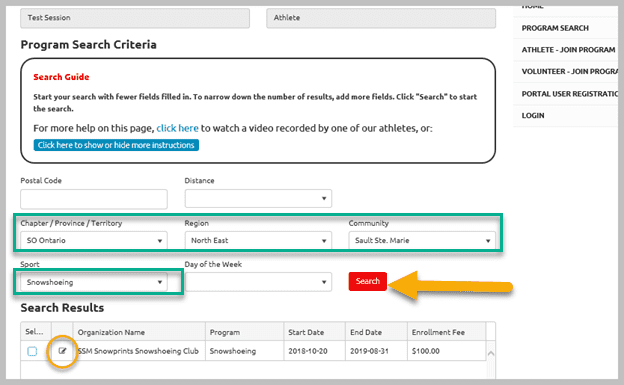The image size is (624, 385).
Task: Click the Enrollment Fee column header
Action: click(x=447, y=332)
